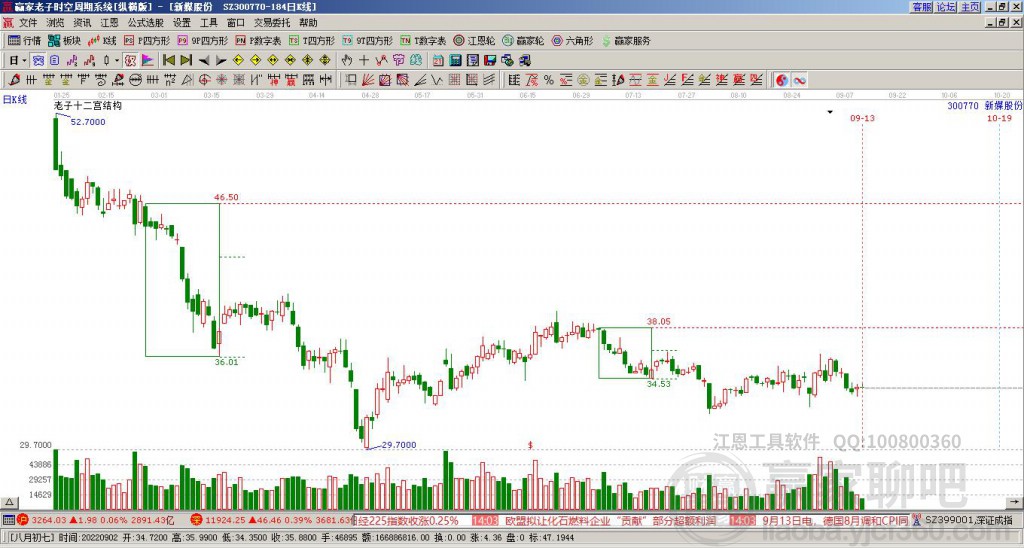Screen dimensions: 1024x548
Task: Switch to the K线 candlestick chart
Action: pyautogui.click(x=102, y=40)
